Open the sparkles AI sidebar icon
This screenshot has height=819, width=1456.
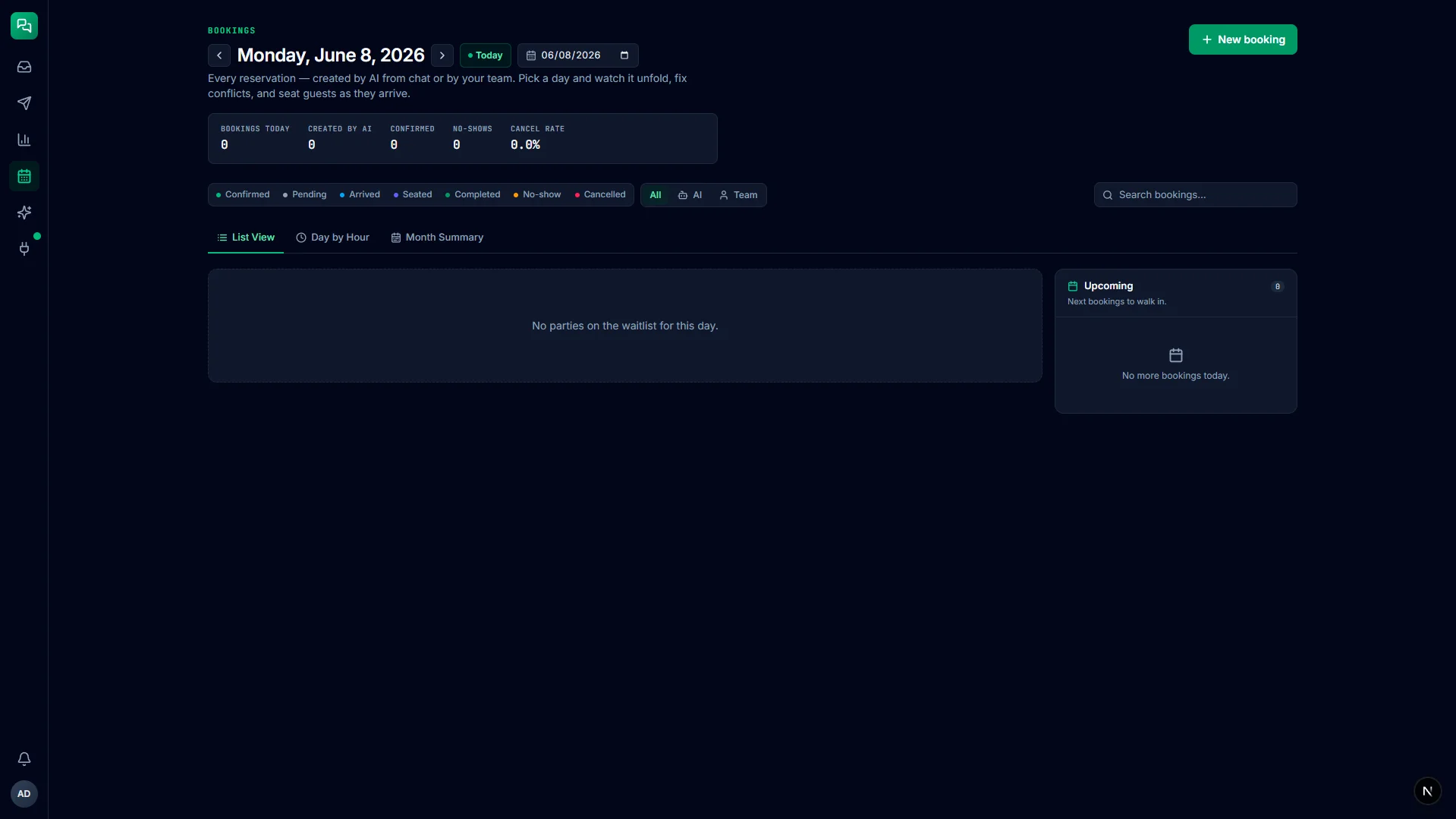[24, 213]
